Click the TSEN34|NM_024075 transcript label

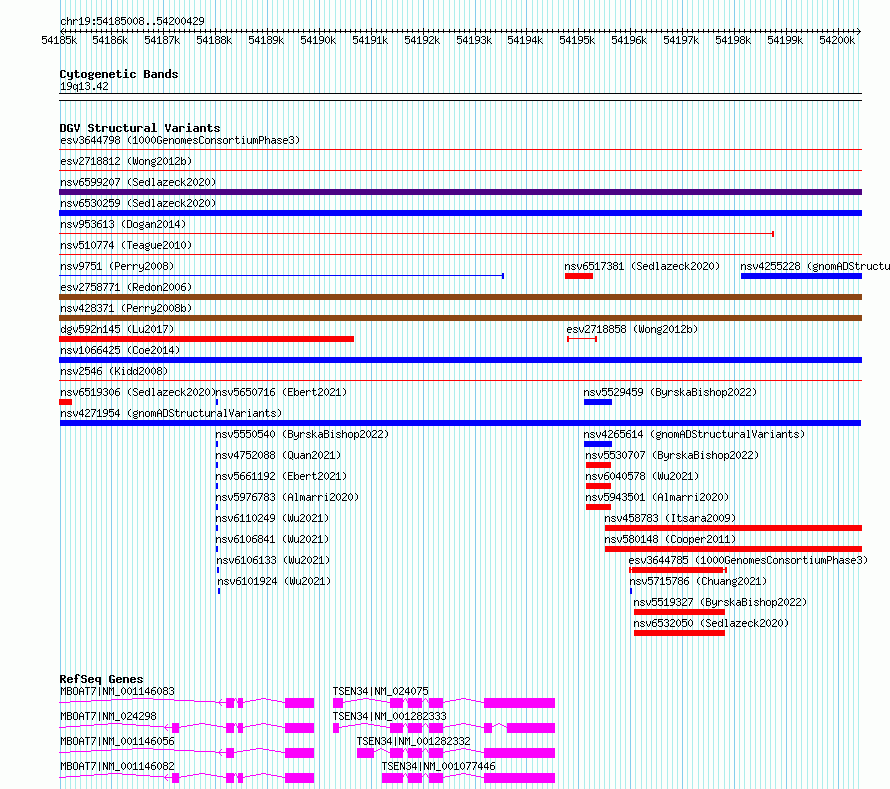[x=381, y=691]
